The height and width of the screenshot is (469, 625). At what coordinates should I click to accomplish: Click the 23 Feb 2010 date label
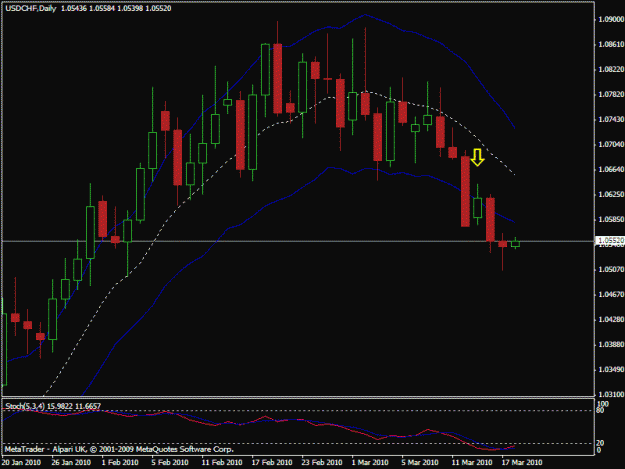[322, 463]
